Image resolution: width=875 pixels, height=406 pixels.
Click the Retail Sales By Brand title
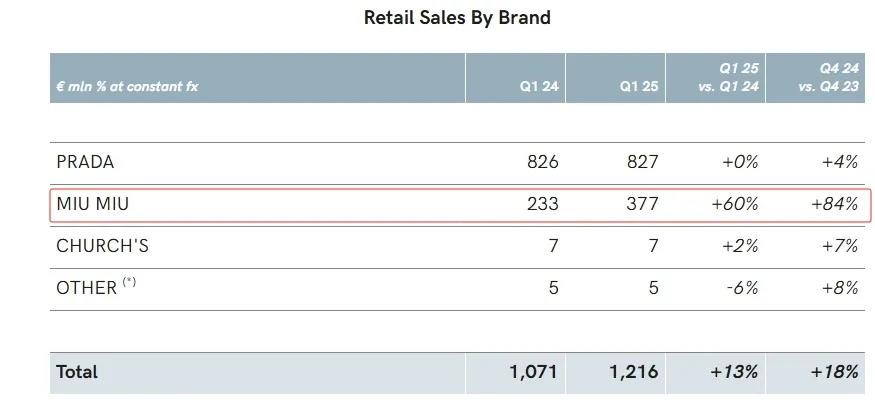tap(457, 17)
